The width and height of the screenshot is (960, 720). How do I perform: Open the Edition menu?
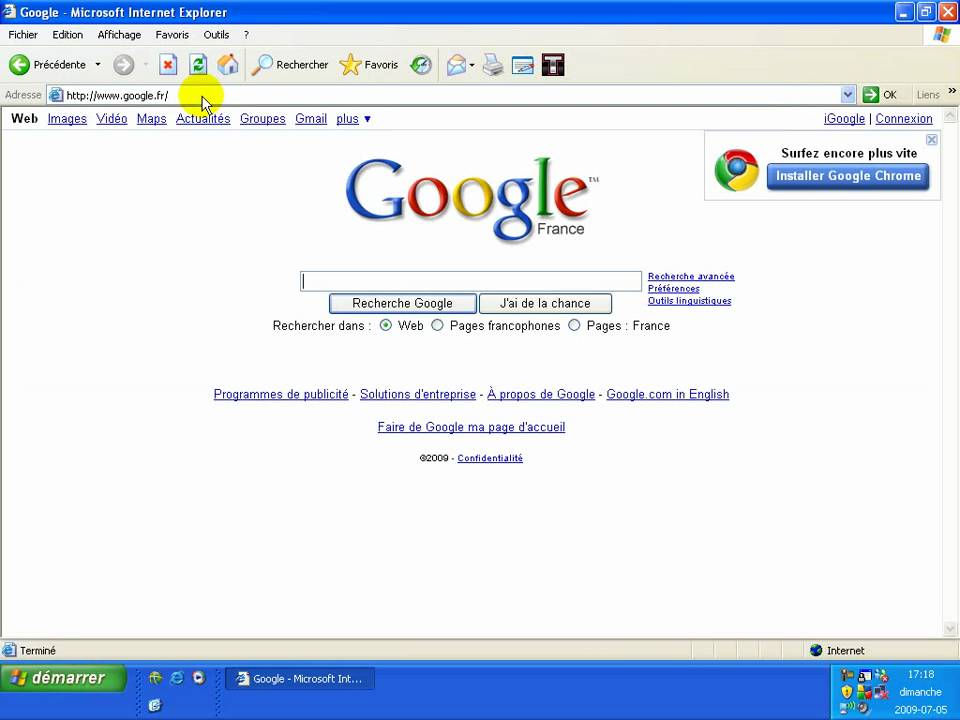[67, 35]
